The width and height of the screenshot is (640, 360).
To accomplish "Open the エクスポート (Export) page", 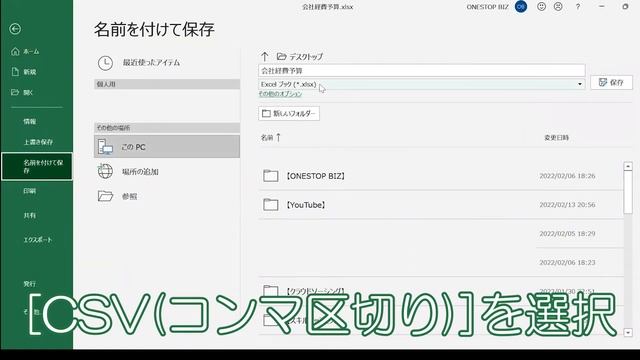I will tap(38, 240).
